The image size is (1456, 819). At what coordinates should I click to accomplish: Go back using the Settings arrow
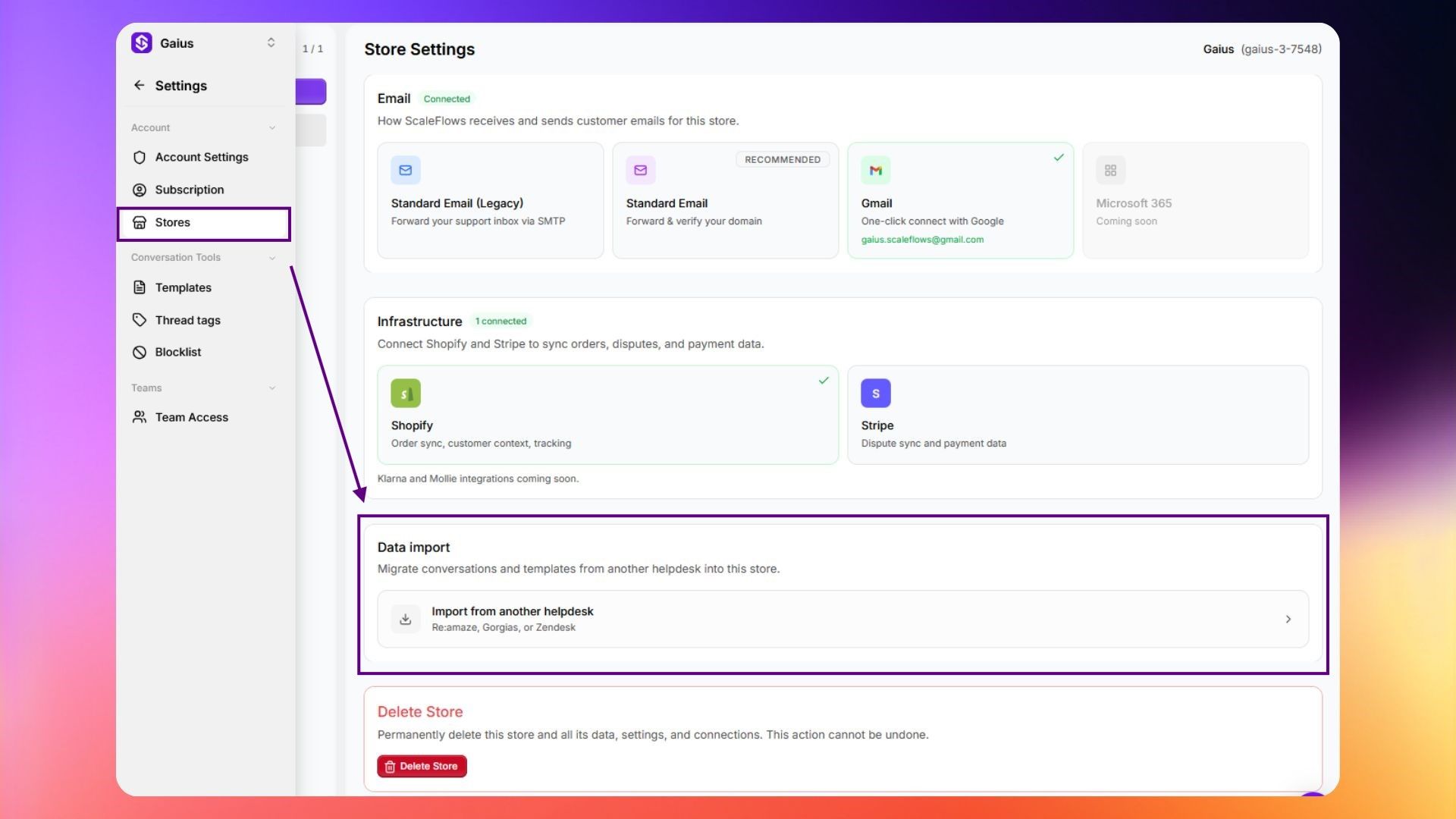click(139, 86)
